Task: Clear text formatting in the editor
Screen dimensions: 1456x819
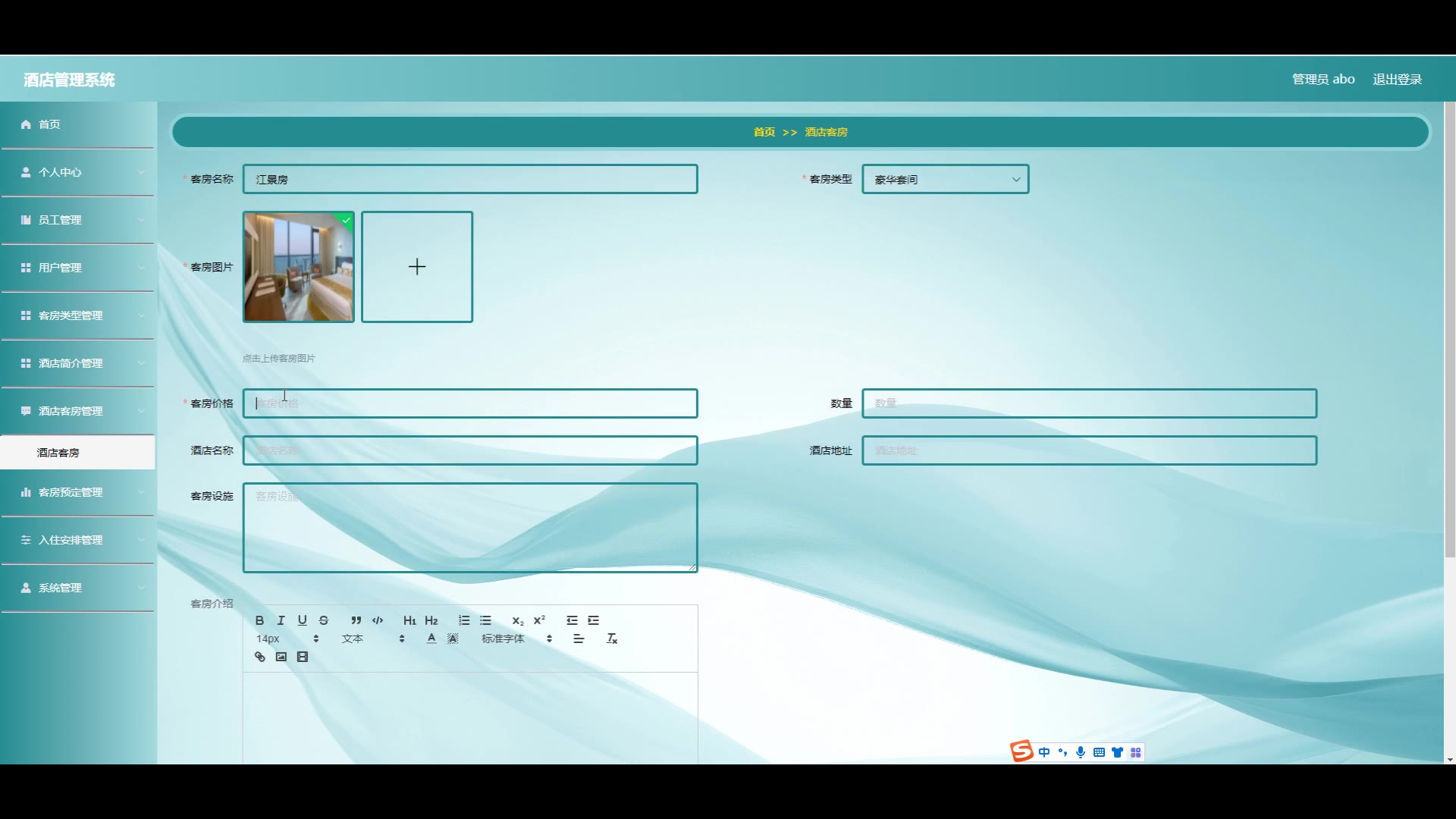Action: (612, 639)
